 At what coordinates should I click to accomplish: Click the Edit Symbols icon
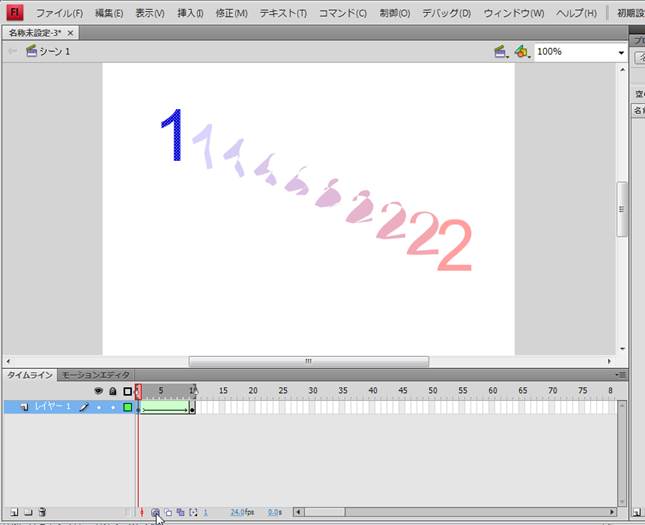521,51
